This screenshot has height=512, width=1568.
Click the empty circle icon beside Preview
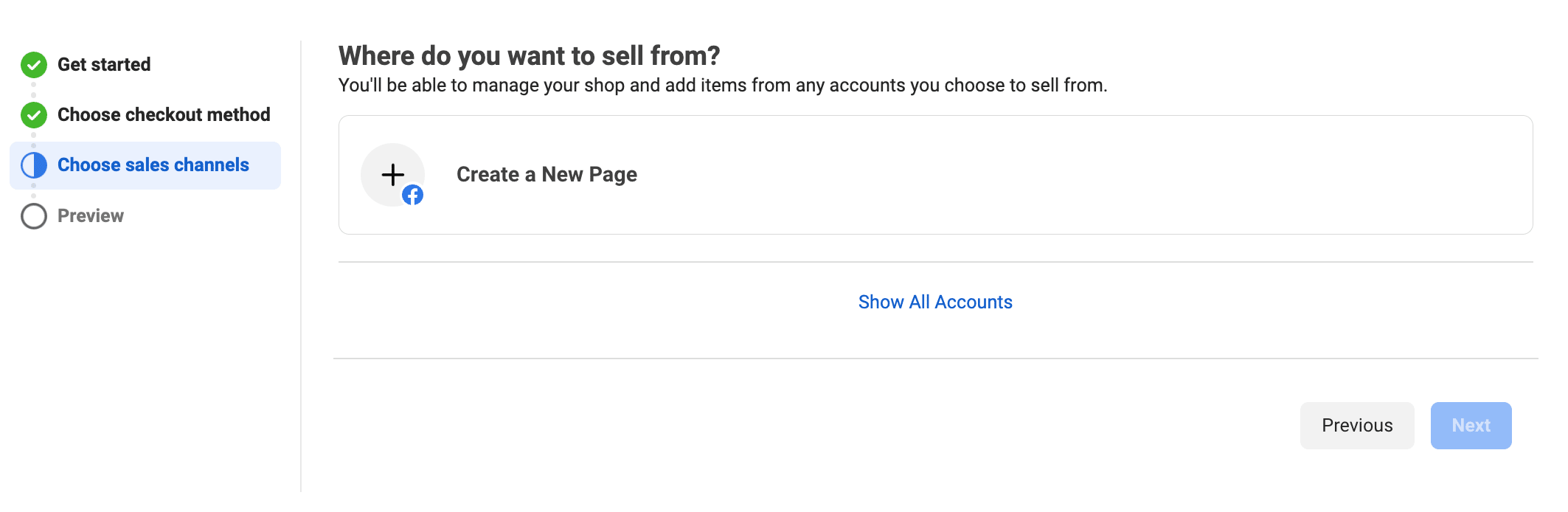[34, 216]
